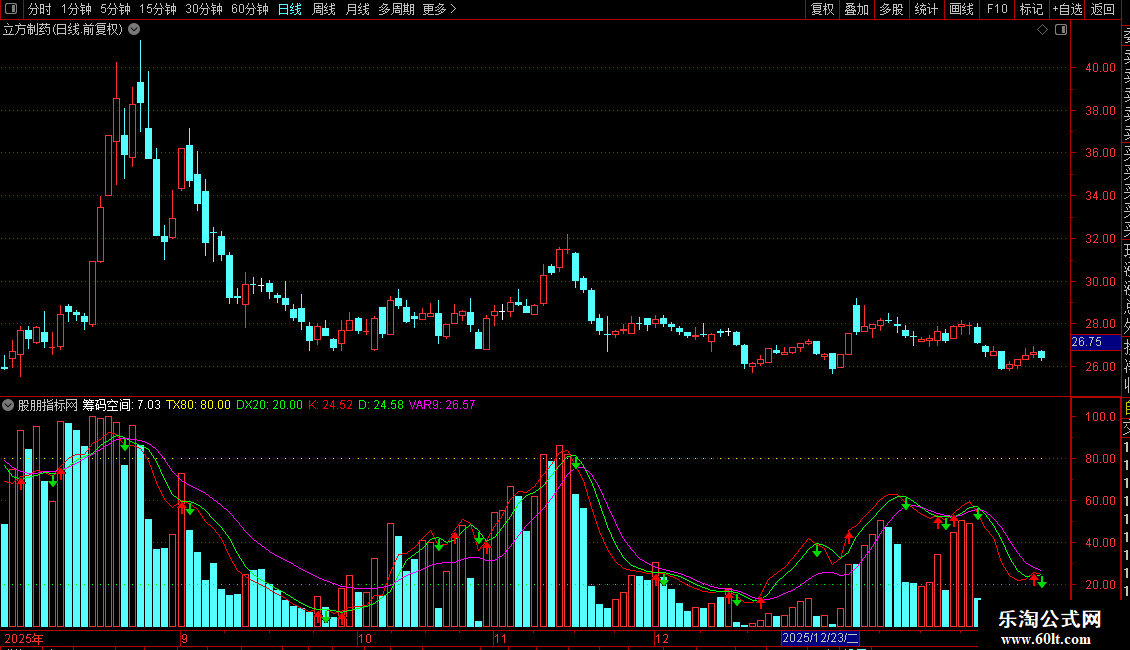
Task: Click the diamond icon near chart corner
Action: tap(1042, 30)
